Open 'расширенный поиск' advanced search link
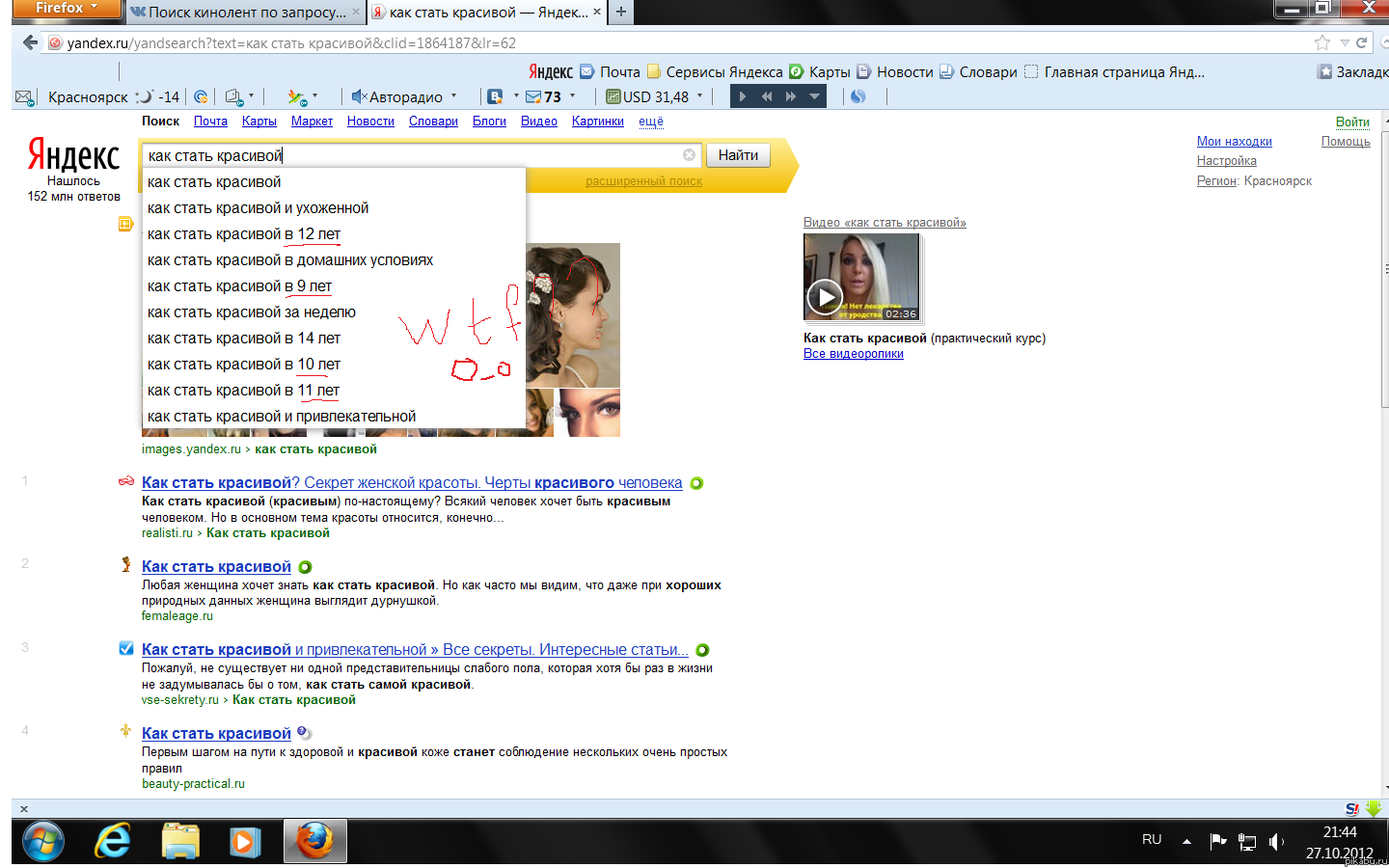This screenshot has height=868, width=1389. point(643,181)
